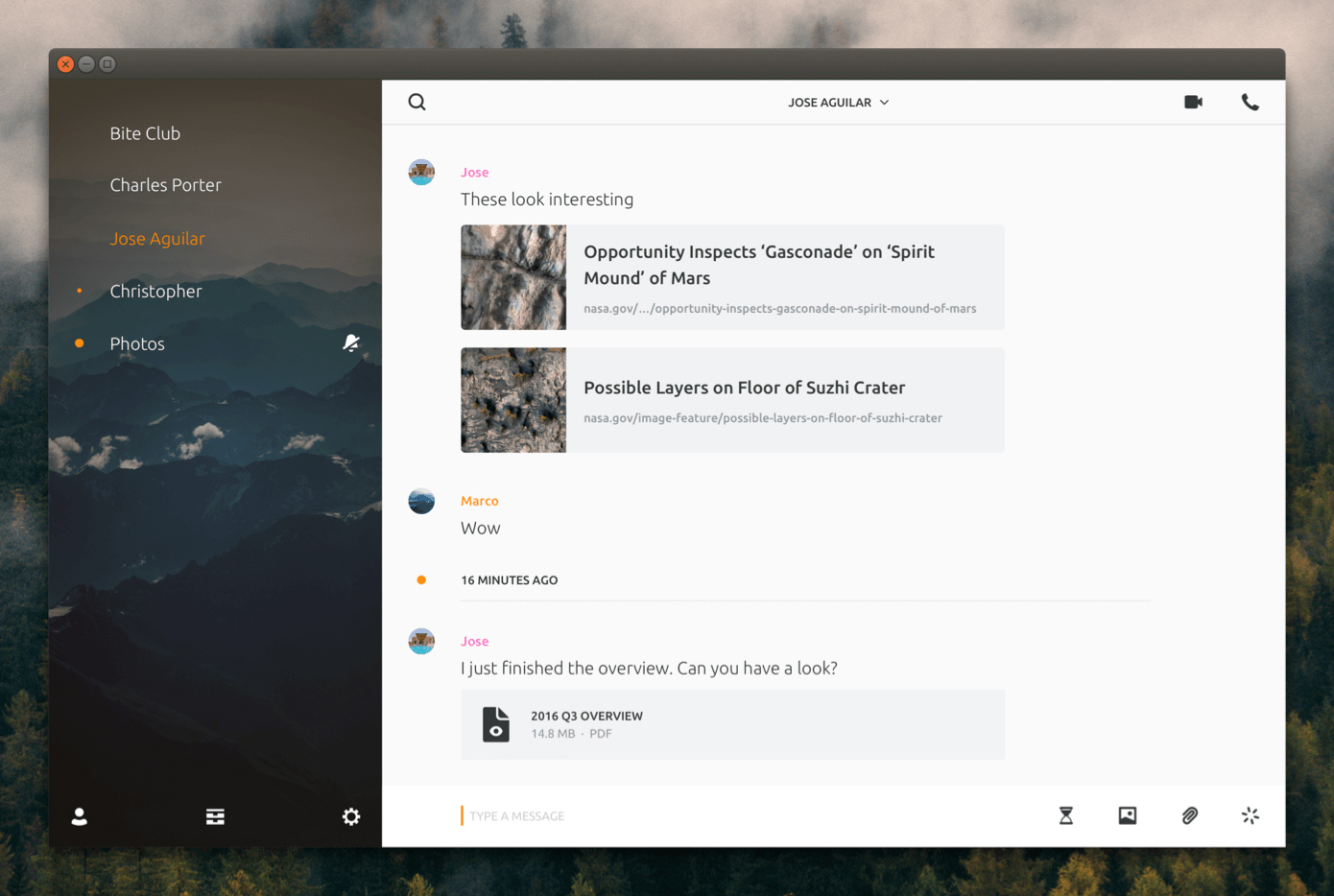Open the Christopher conversation

[155, 291]
